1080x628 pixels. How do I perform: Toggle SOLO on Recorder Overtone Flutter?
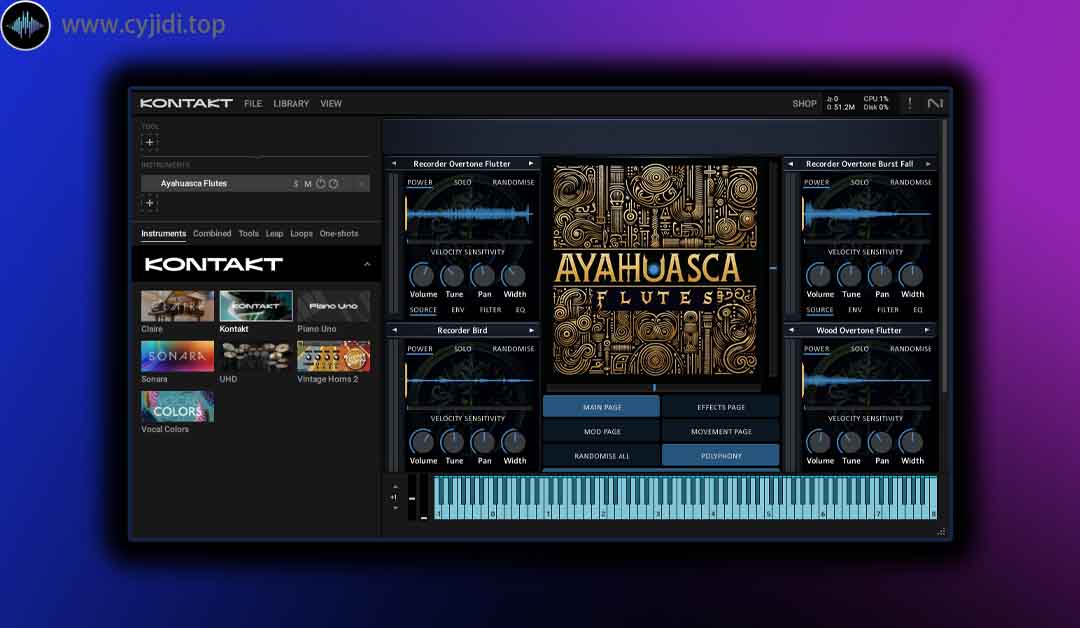pyautogui.click(x=462, y=182)
